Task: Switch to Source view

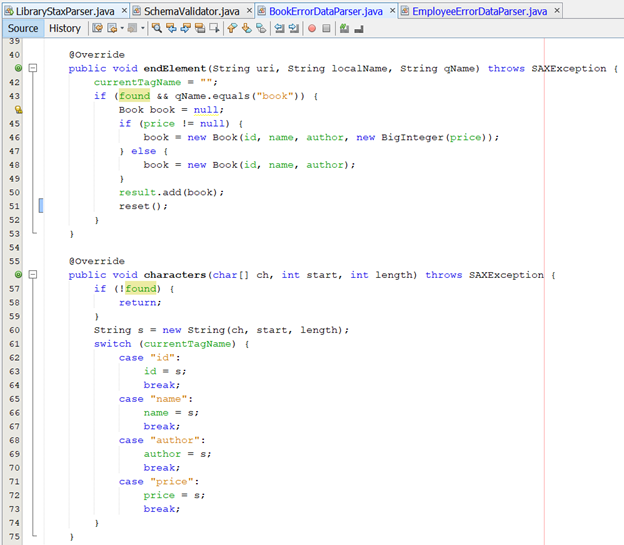Action: (23, 28)
